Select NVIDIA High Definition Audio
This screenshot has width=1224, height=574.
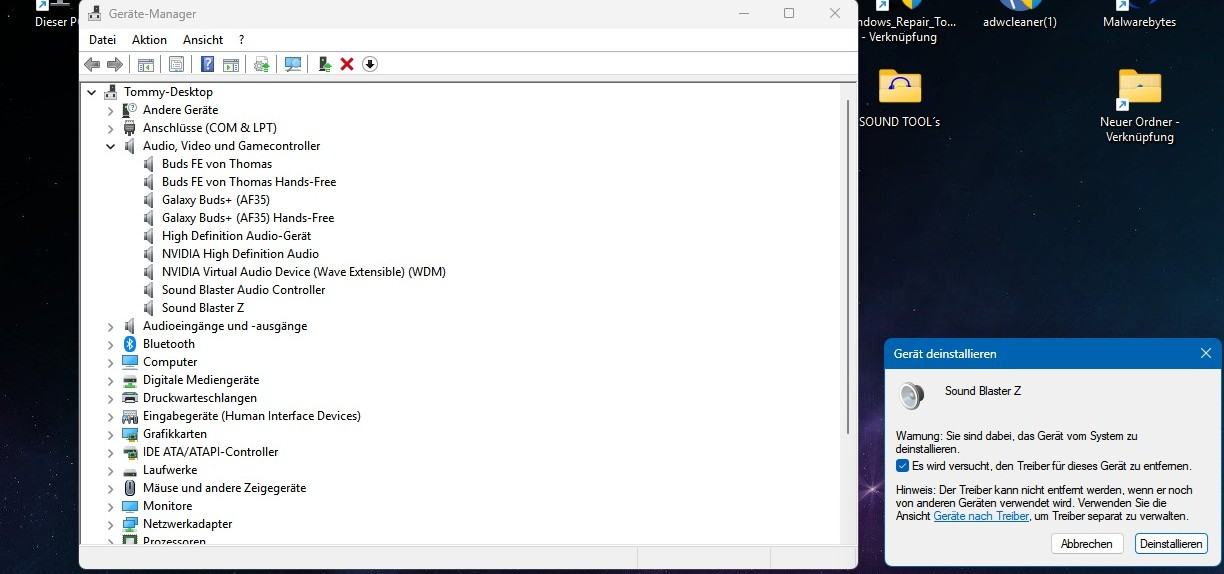coord(240,254)
